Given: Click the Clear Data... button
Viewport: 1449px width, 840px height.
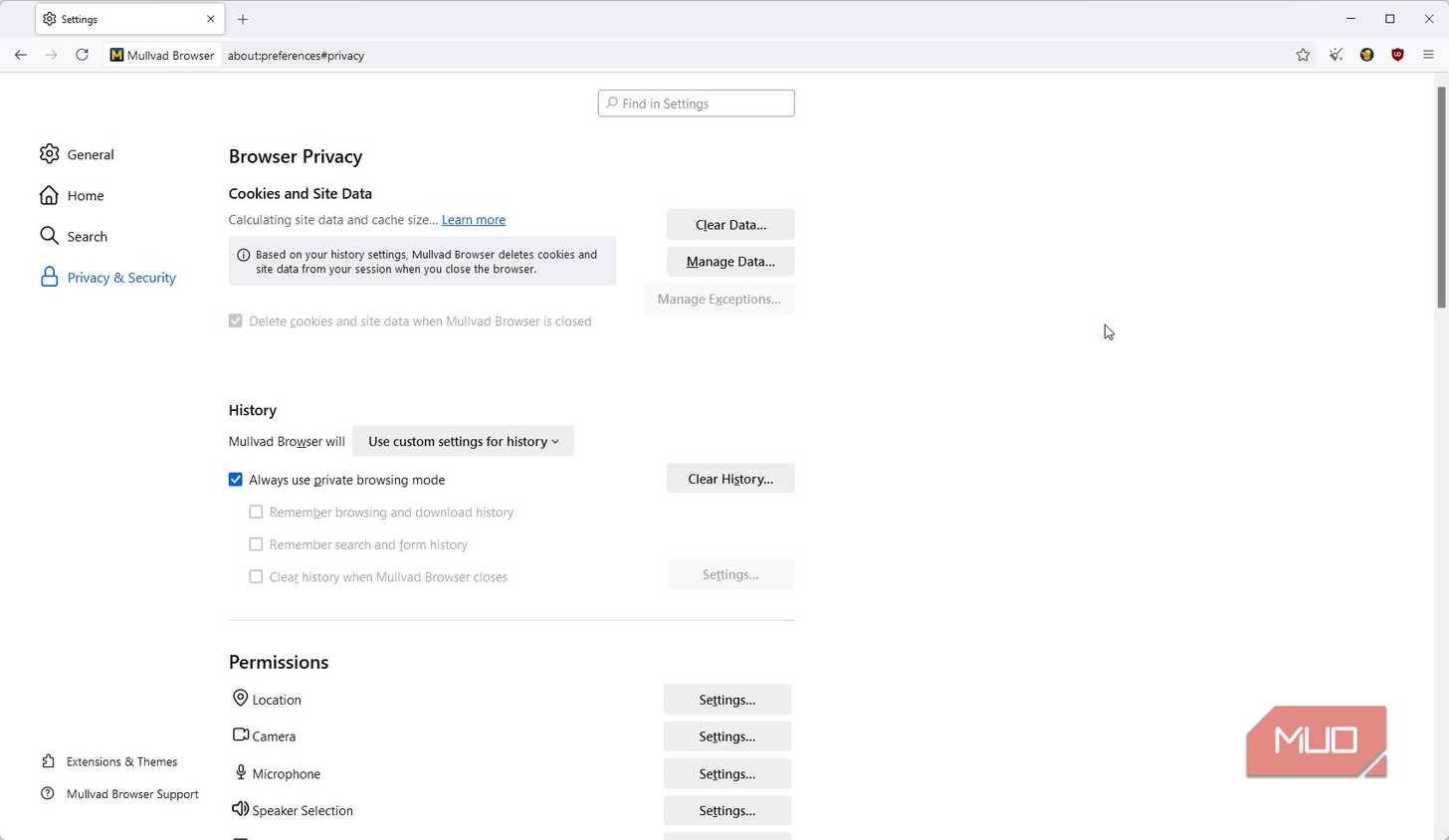Looking at the screenshot, I should 730,224.
